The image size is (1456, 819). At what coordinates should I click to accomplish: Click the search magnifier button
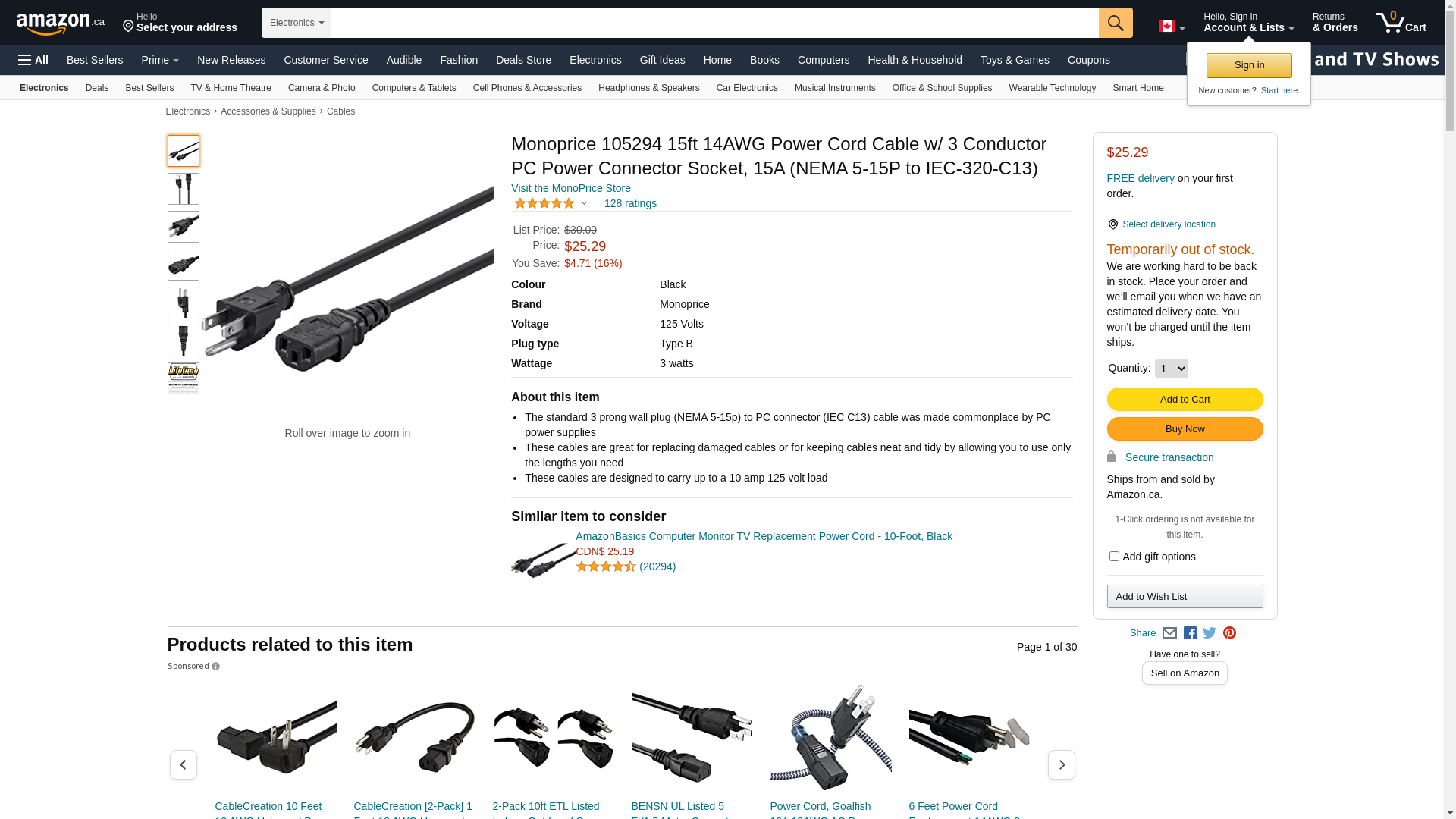pos(1116,23)
